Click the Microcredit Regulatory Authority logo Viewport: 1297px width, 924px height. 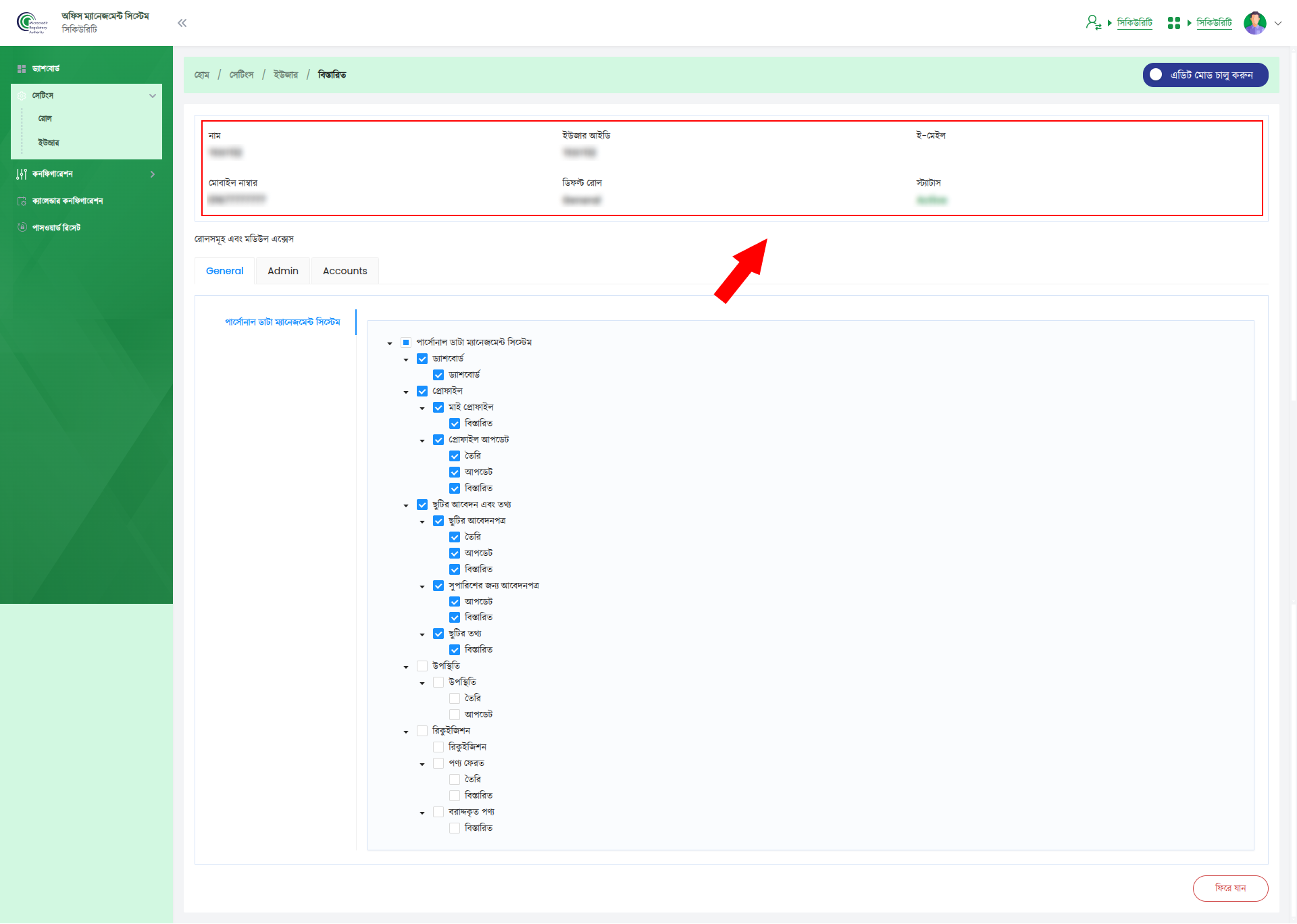[x=32, y=23]
